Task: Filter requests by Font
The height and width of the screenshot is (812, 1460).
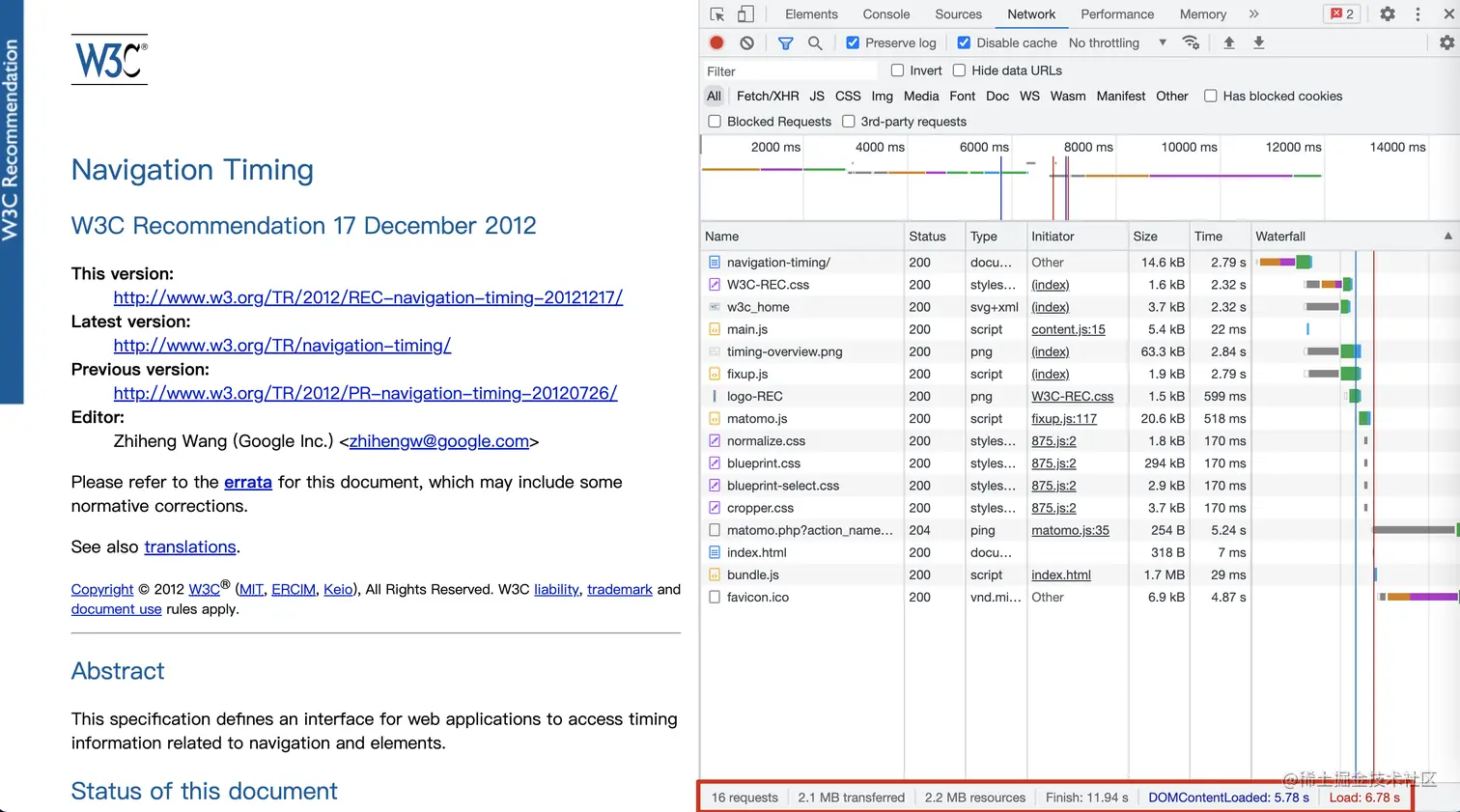Action: [x=963, y=96]
